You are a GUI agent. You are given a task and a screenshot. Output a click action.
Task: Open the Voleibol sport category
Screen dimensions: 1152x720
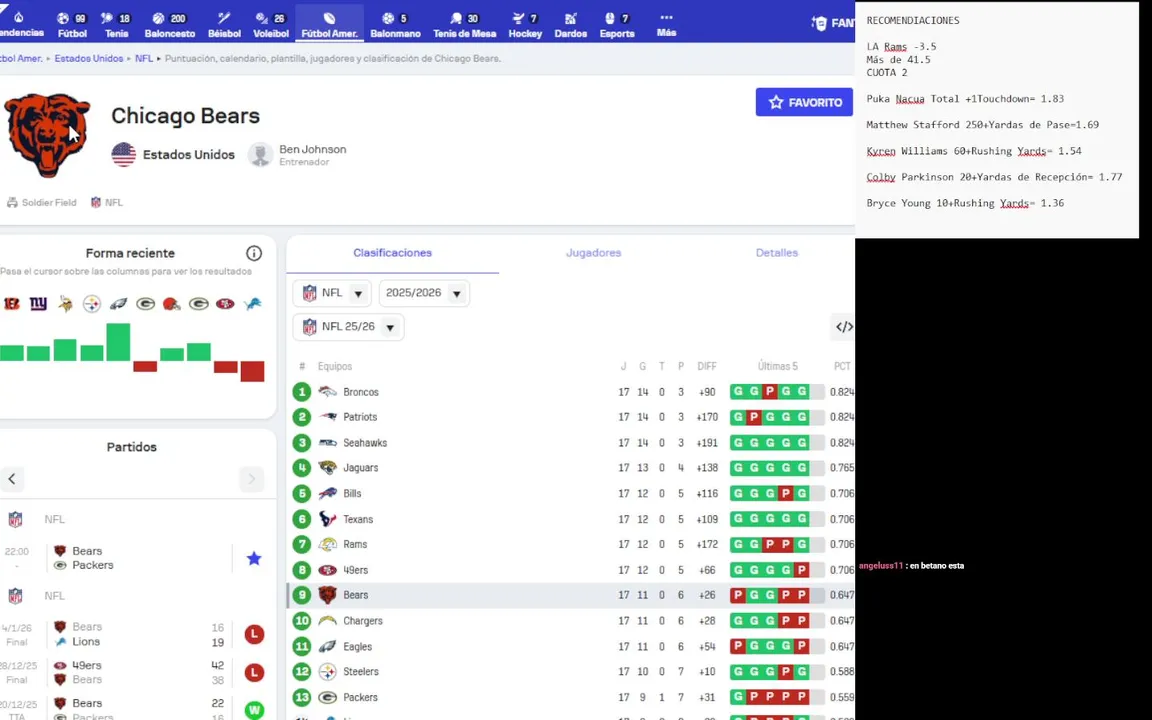[270, 25]
